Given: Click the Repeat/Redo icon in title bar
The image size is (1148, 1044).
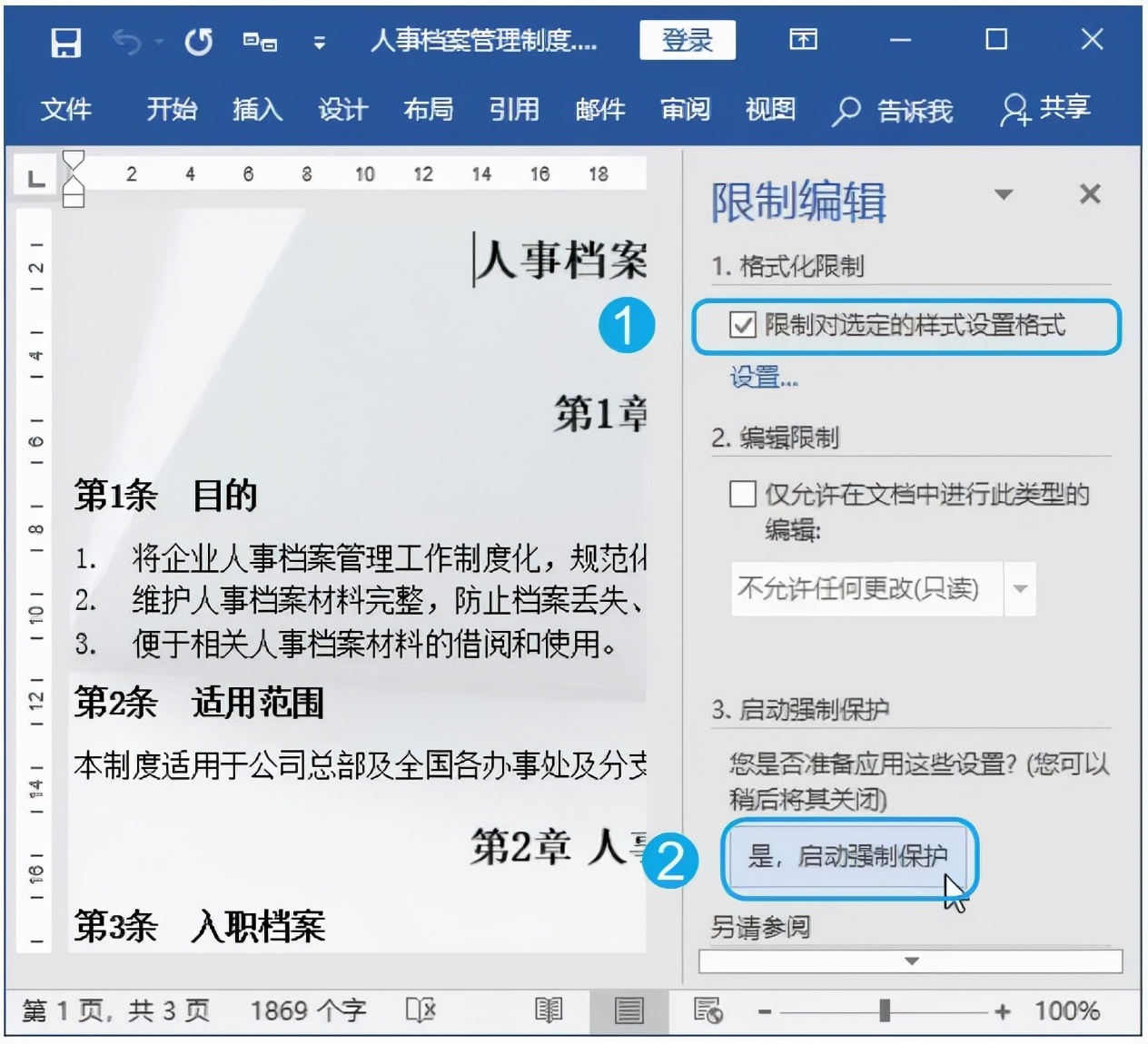Looking at the screenshot, I should coord(198,40).
